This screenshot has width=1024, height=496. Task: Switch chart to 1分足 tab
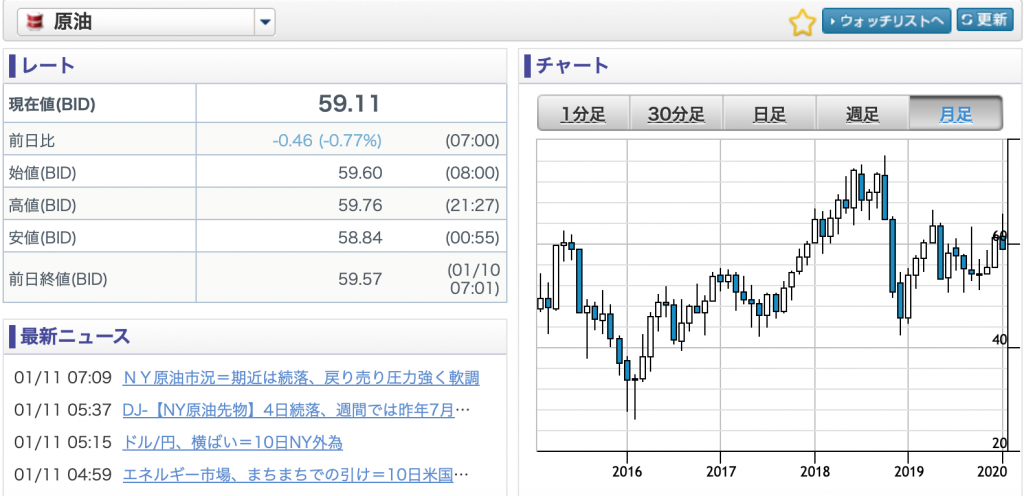point(583,114)
